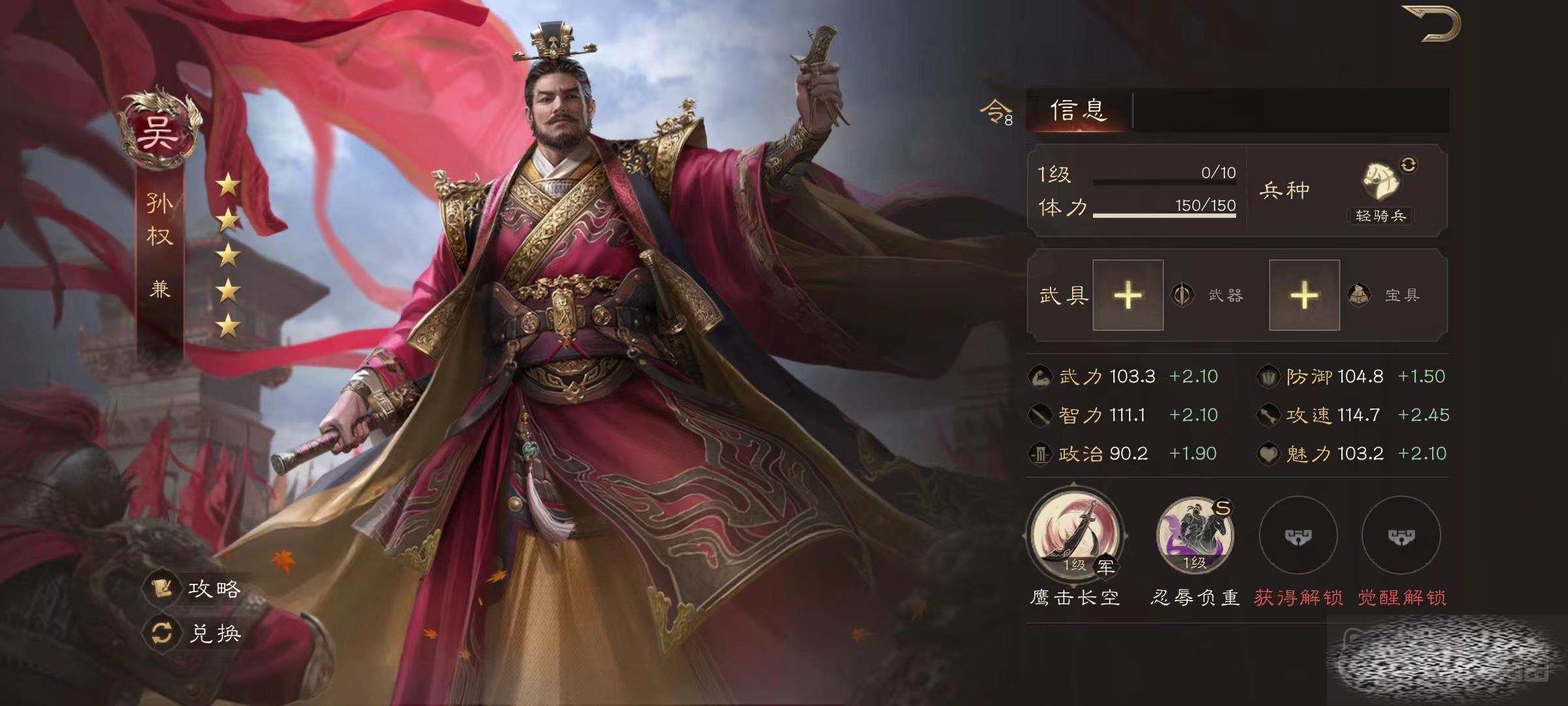The height and width of the screenshot is (706, 1568).
Task: Tap the locked 觉醒解锁 skill slot
Action: click(x=1401, y=535)
